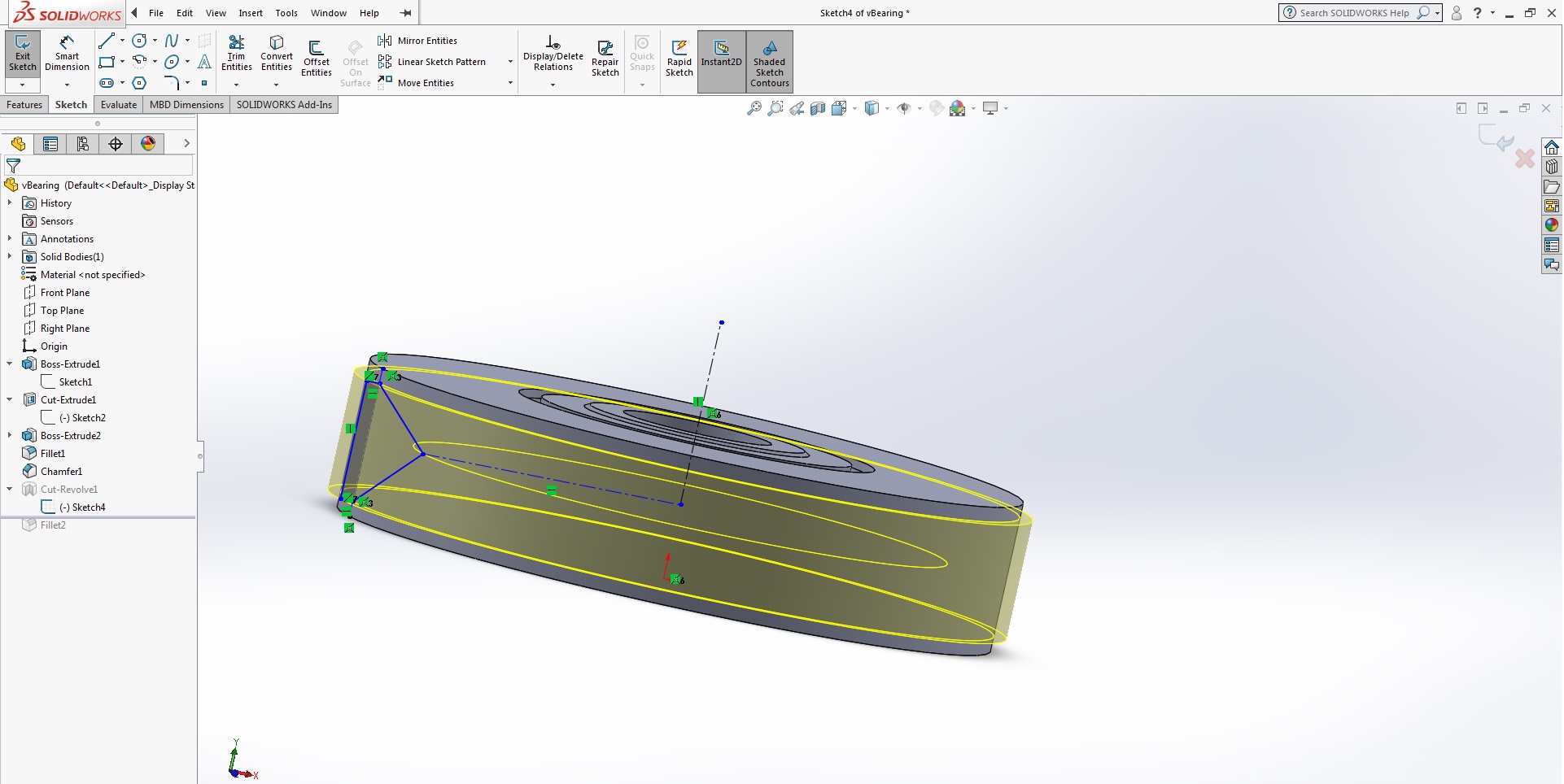Image resolution: width=1564 pixels, height=784 pixels.
Task: Open the File menu
Action: (156, 13)
